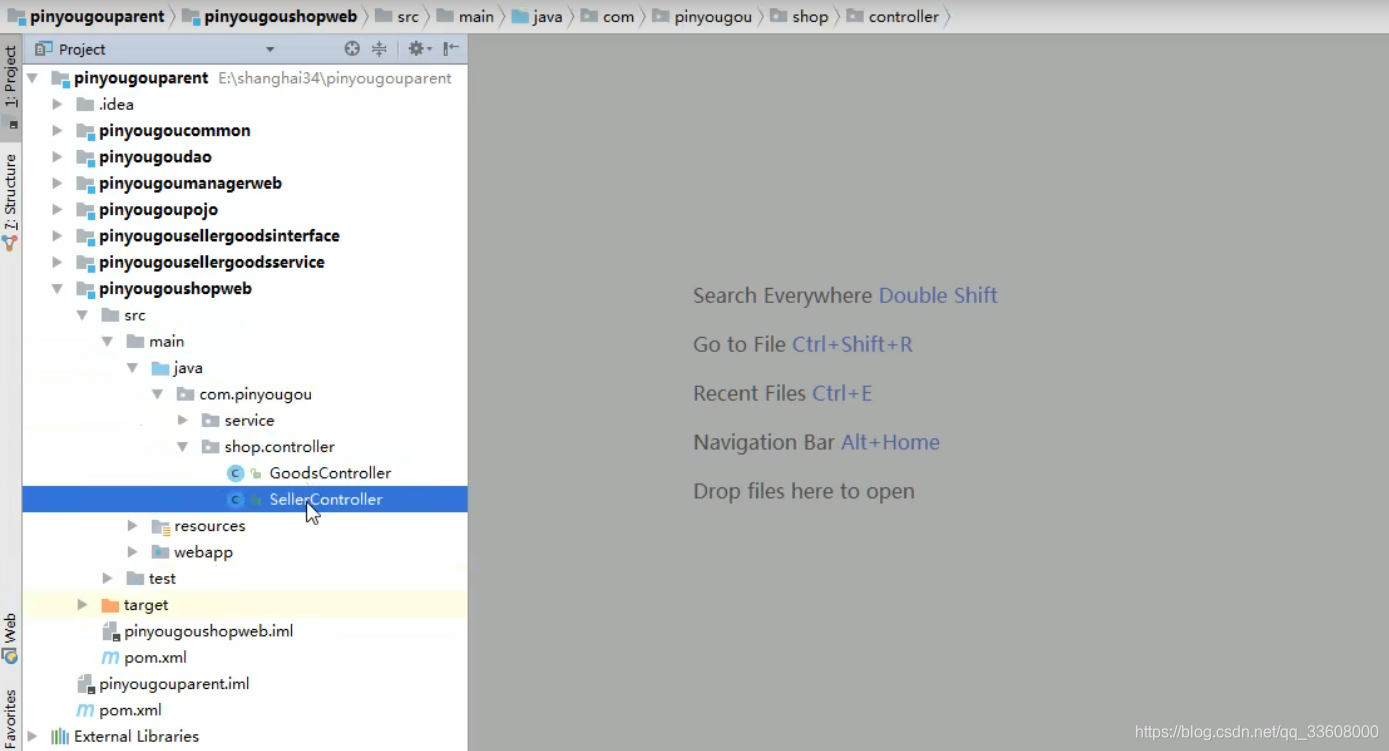Select the pinyougoupojo module label

coord(158,209)
